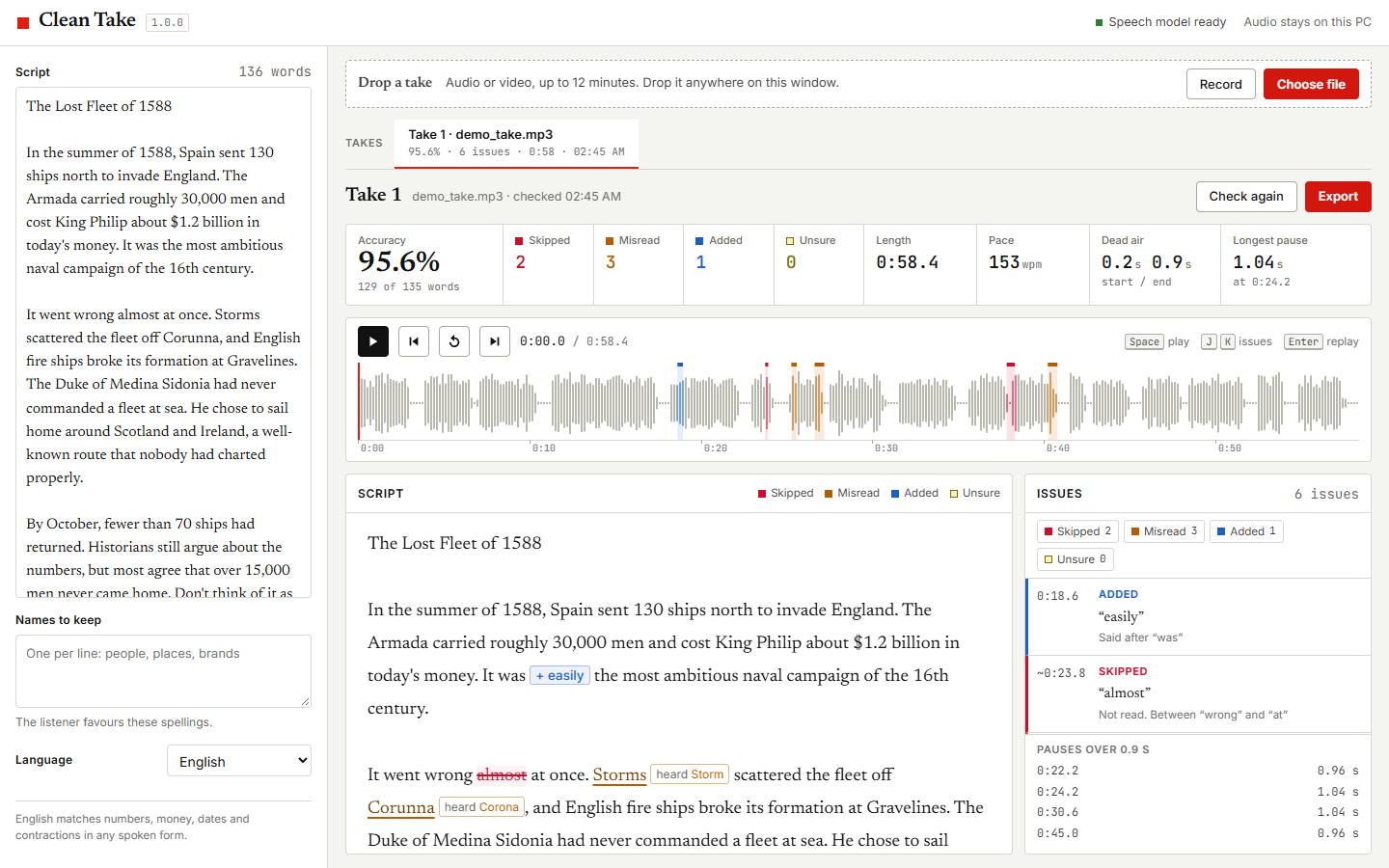Click the struck-through word "almost" in script

point(502,774)
